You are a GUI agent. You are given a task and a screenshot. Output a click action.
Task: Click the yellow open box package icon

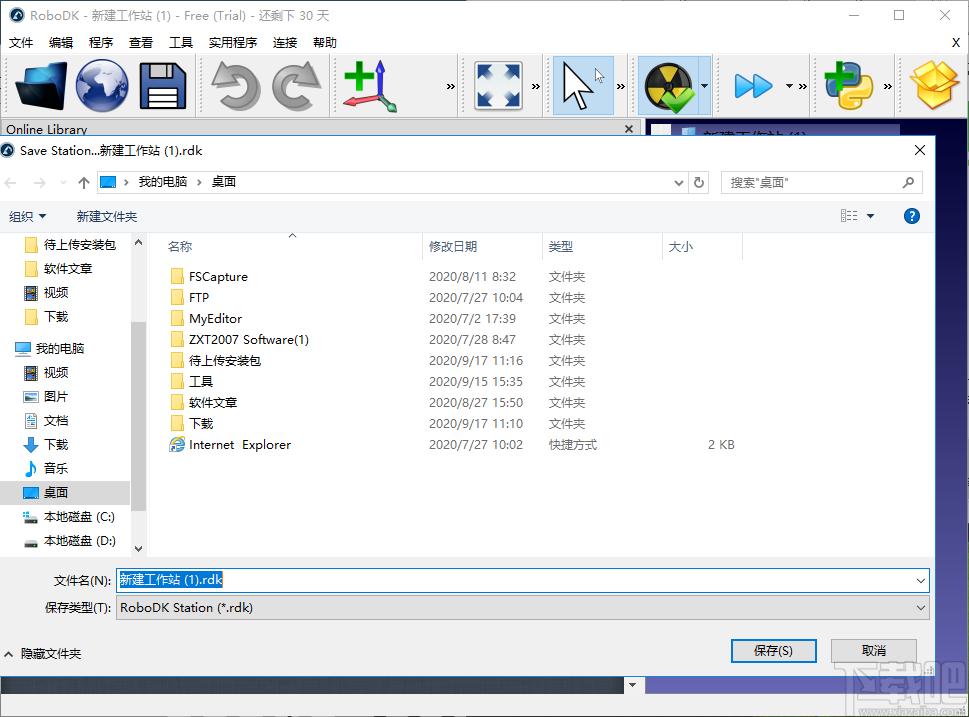click(934, 86)
